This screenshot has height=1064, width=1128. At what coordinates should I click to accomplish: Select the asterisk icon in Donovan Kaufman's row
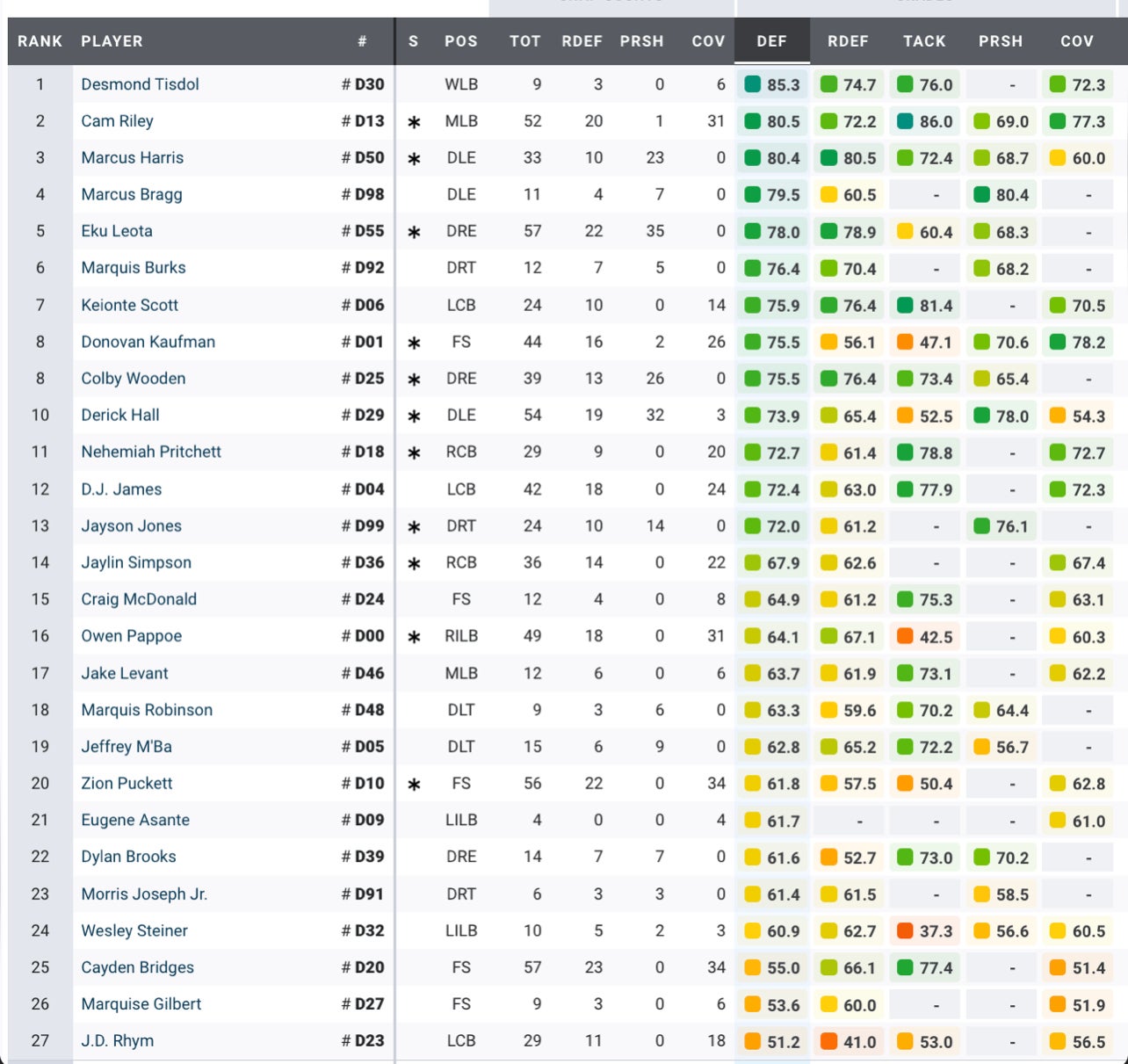click(x=414, y=343)
